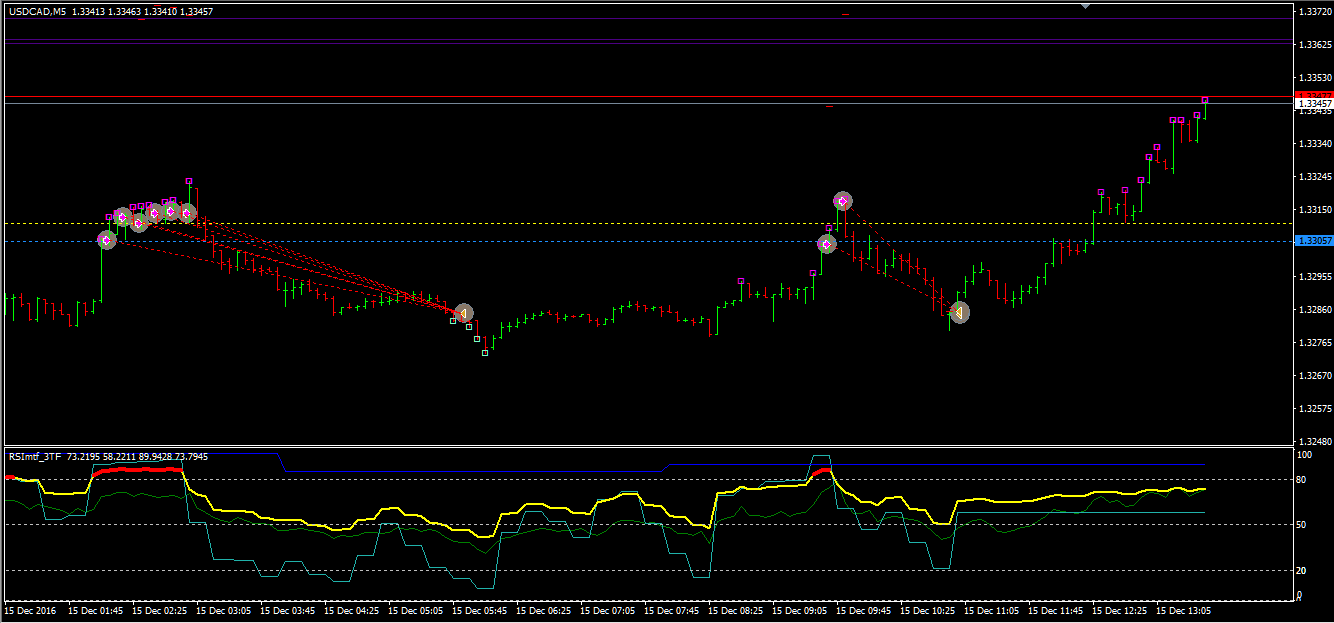
Task: Click price 1.33530 on the price scale
Action: pyautogui.click(x=1313, y=77)
